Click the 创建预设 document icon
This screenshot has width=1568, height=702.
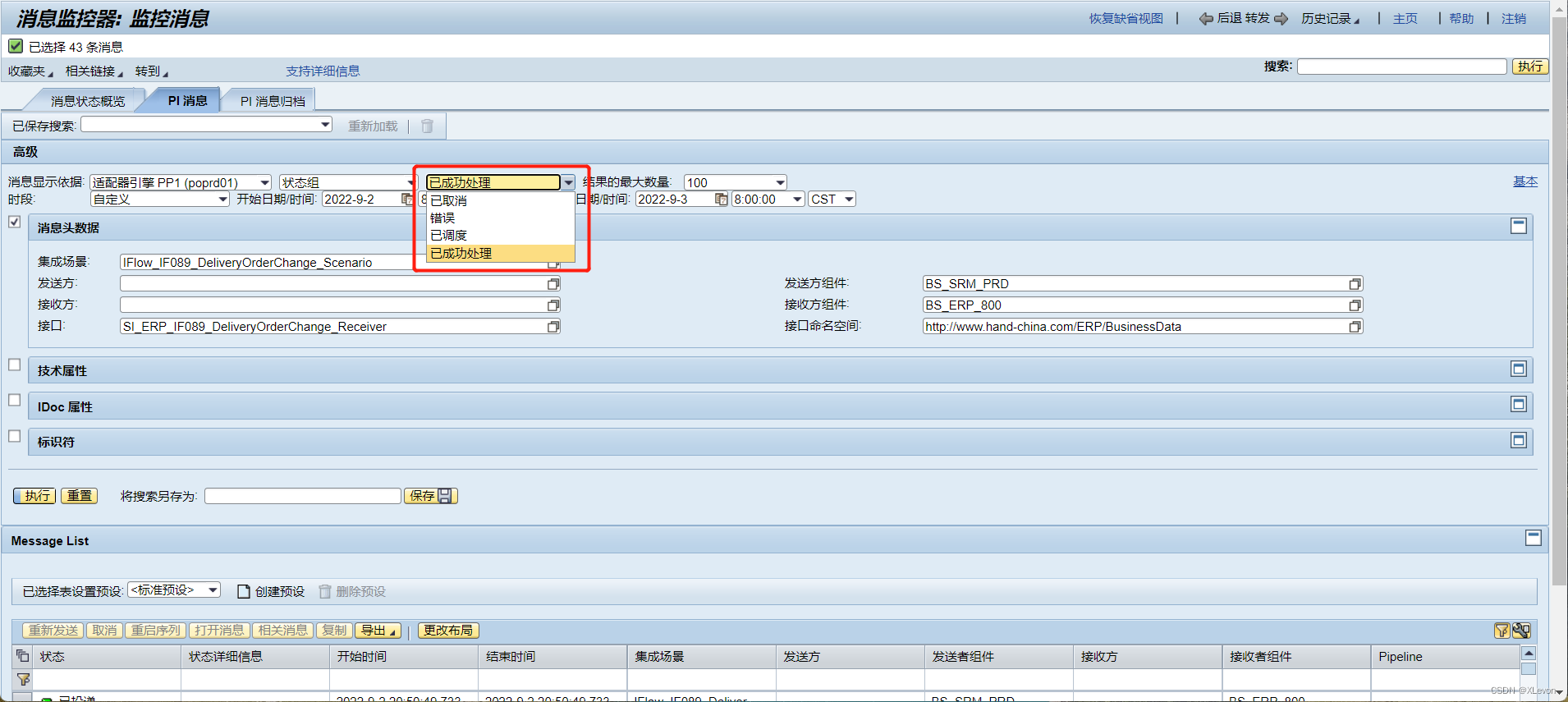coord(244,591)
